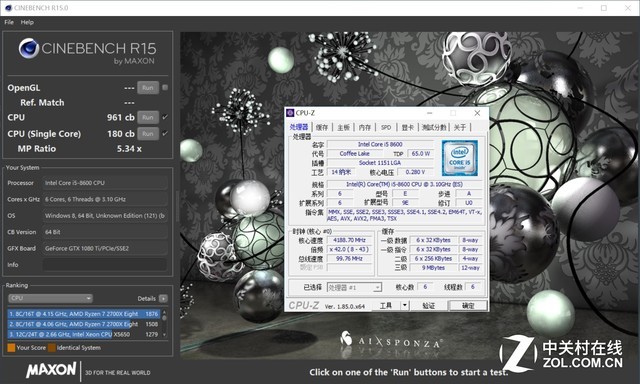
Task: Click the OS field showing Windows 8, 64 Bit
Action: pyautogui.click(x=105, y=215)
